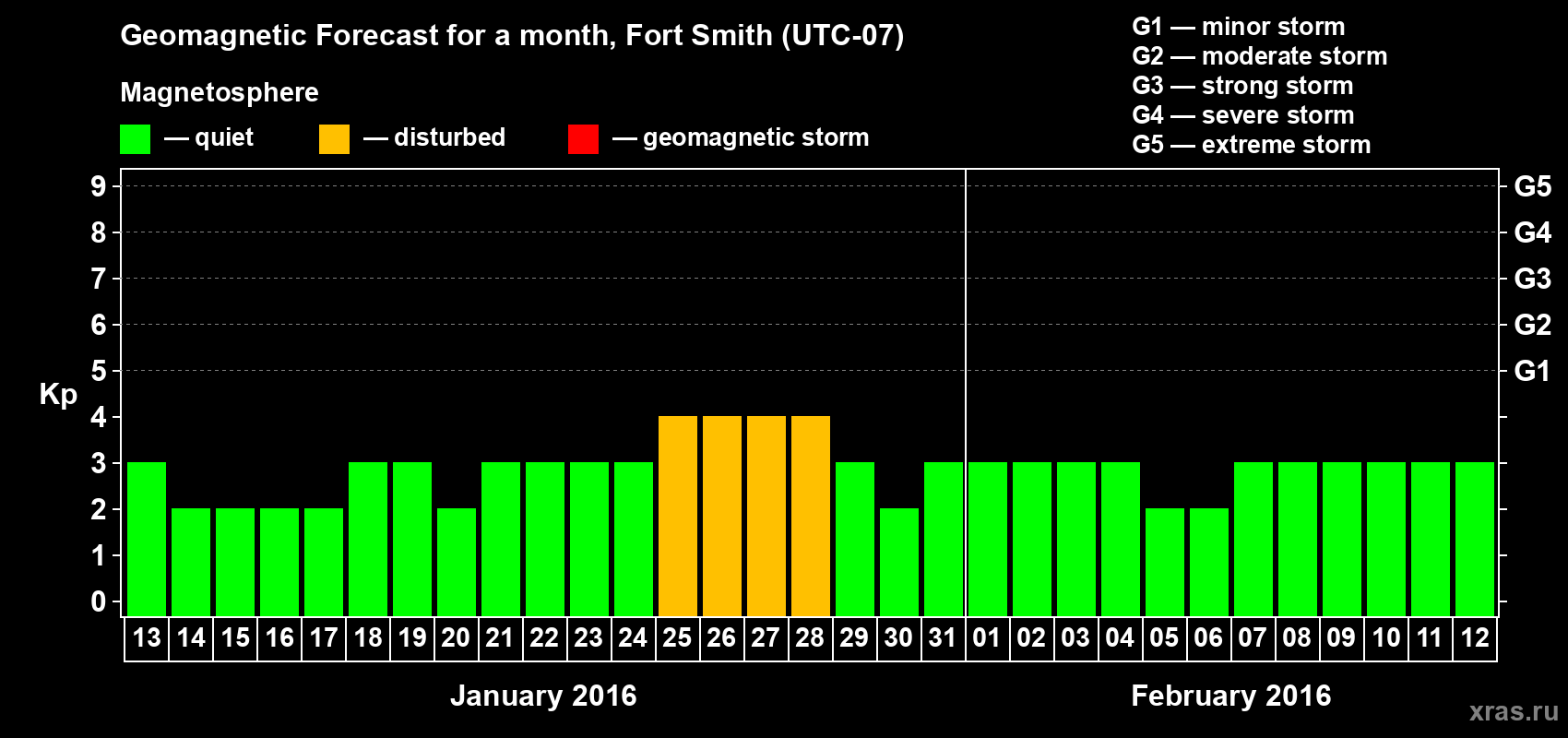This screenshot has height=738, width=1568.
Task: Click the G1 right axis label
Action: tap(1533, 371)
